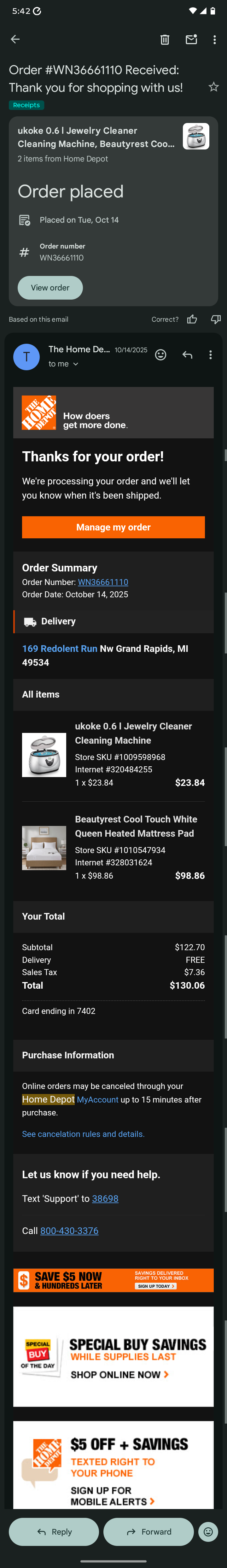Viewport: 227px width, 1568px height.
Task: Open order number WN36661110 link
Action: click(103, 582)
